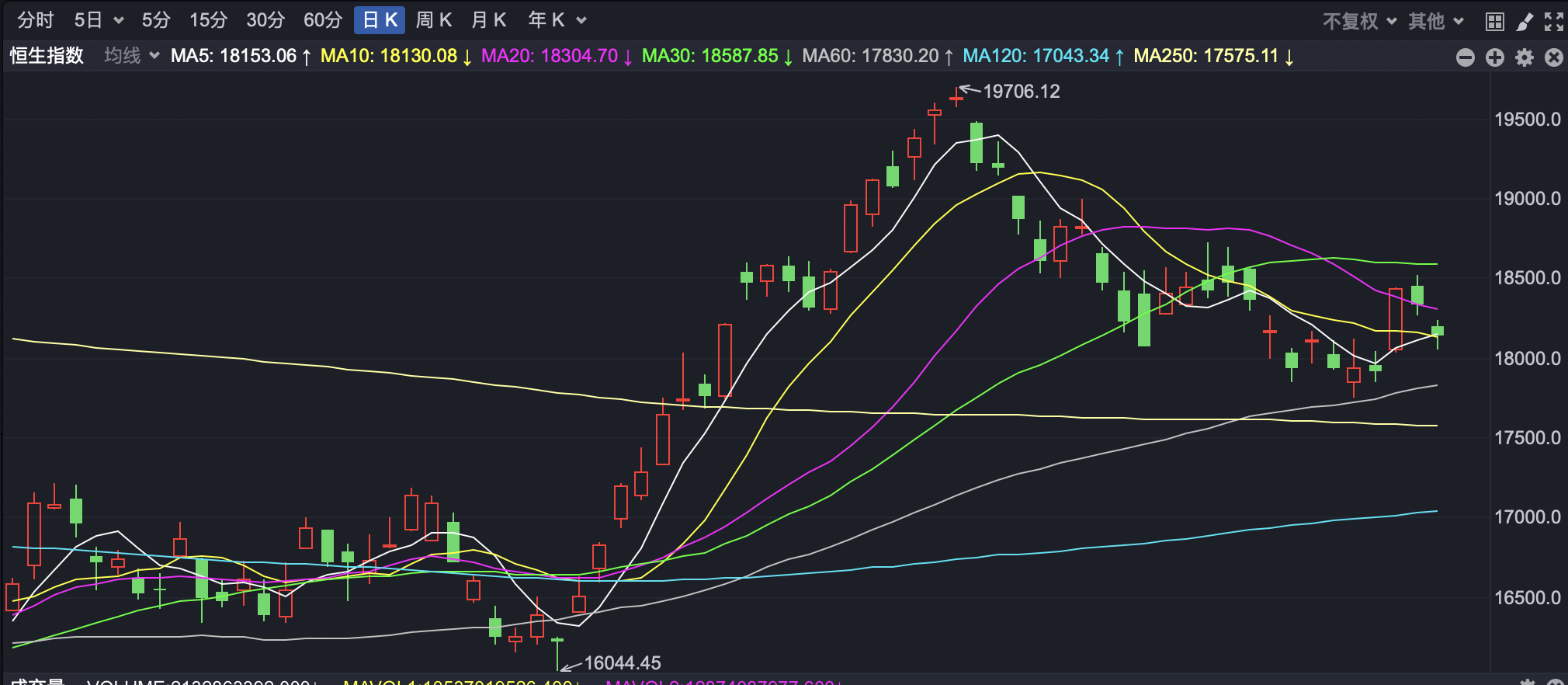Open the 均线 indicator dropdown
Image resolution: width=1568 pixels, height=685 pixels.
click(x=132, y=56)
